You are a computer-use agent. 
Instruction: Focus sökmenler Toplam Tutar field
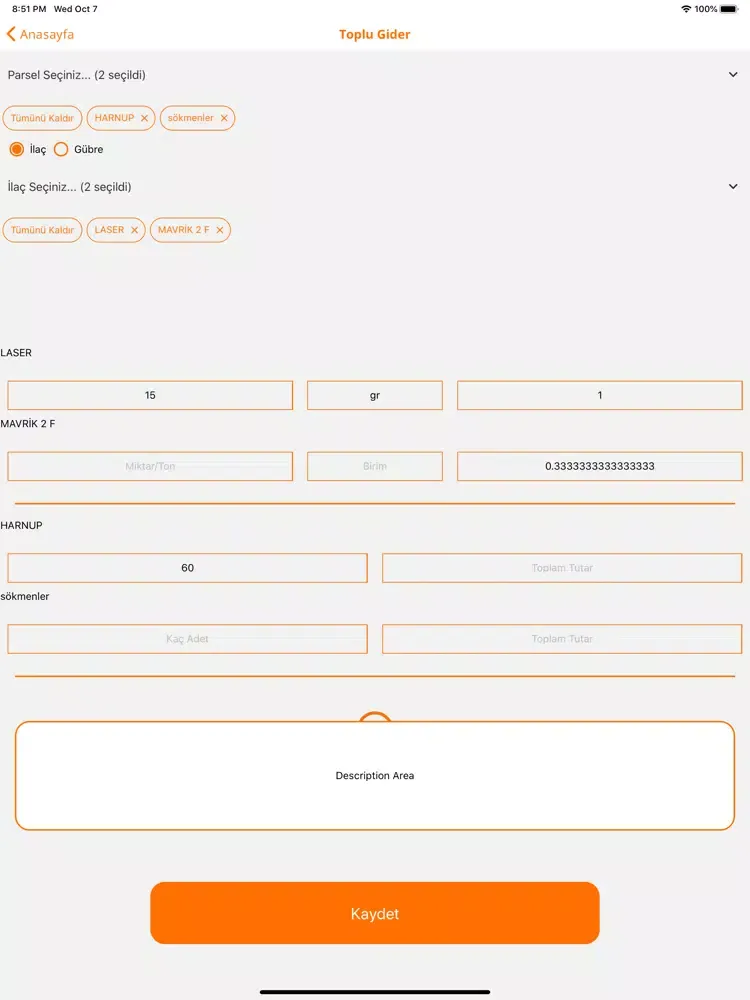click(562, 638)
